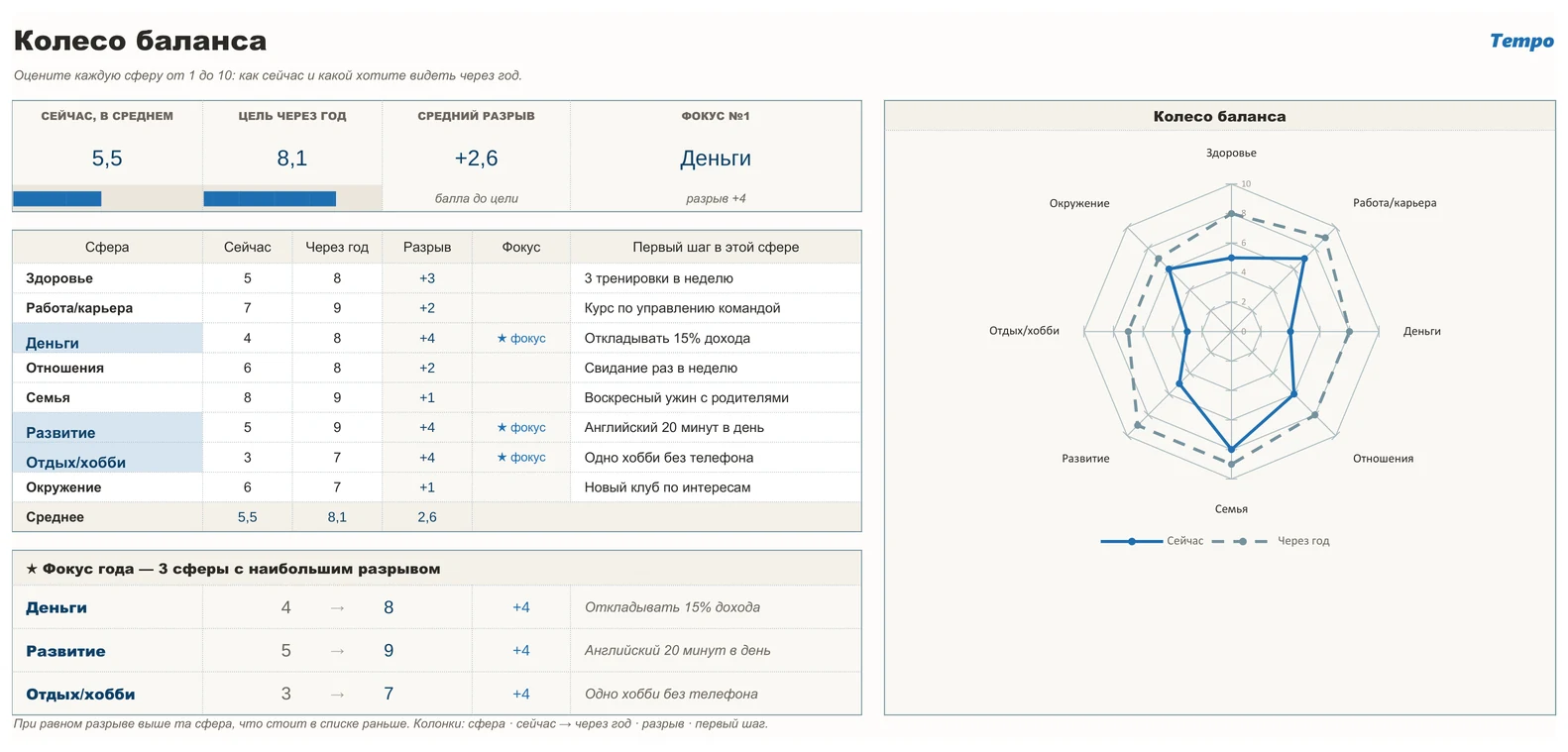Click highlighted «Деньги» cell in the table
This screenshot has height=752, width=1568.
click(107, 338)
